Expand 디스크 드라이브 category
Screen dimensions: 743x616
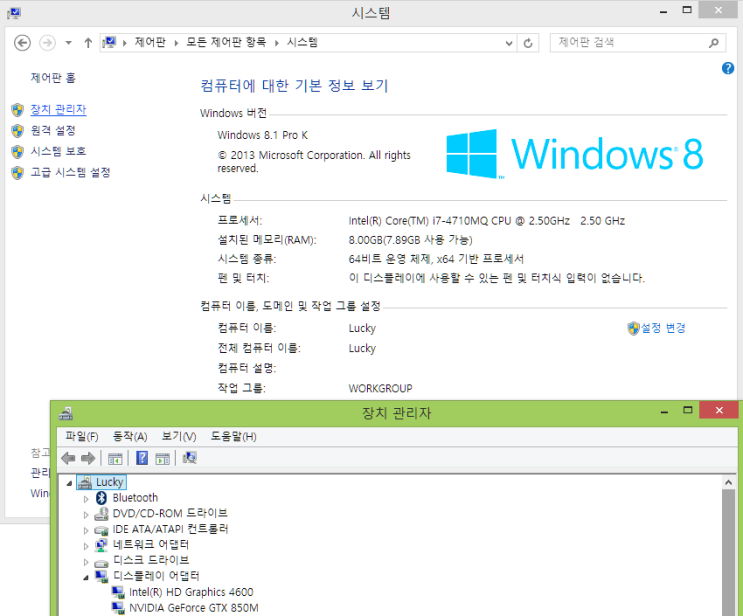[x=86, y=562]
